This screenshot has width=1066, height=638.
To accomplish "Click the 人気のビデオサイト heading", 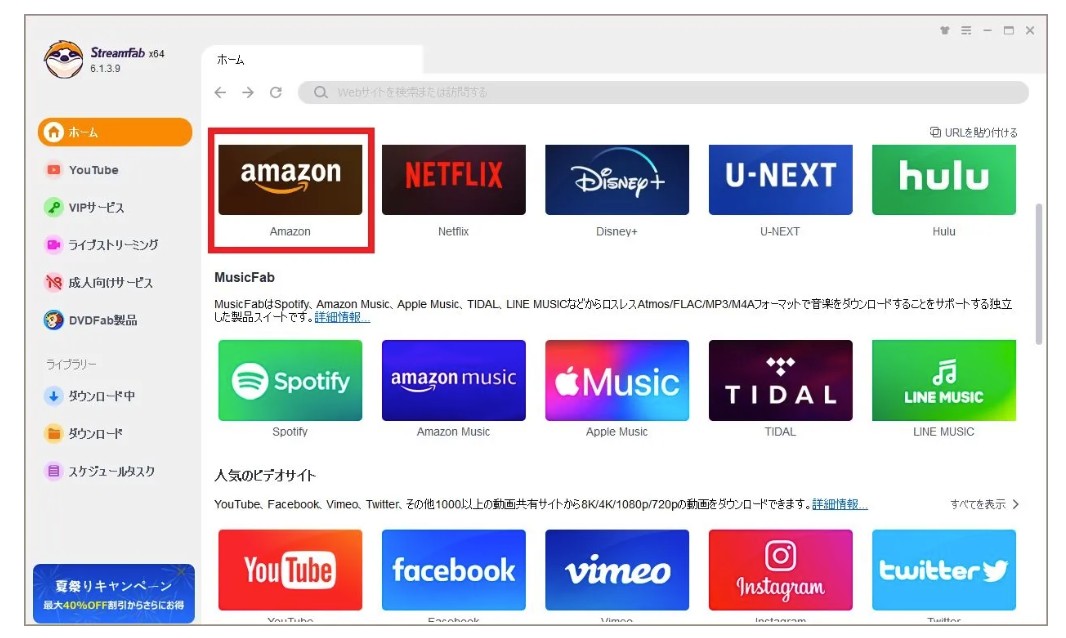I will click(x=265, y=475).
